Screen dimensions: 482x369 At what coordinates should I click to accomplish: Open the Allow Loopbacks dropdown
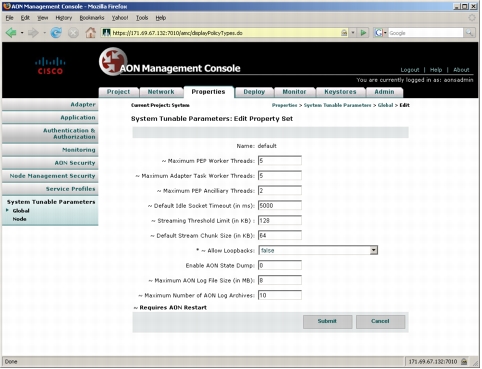click(x=318, y=250)
